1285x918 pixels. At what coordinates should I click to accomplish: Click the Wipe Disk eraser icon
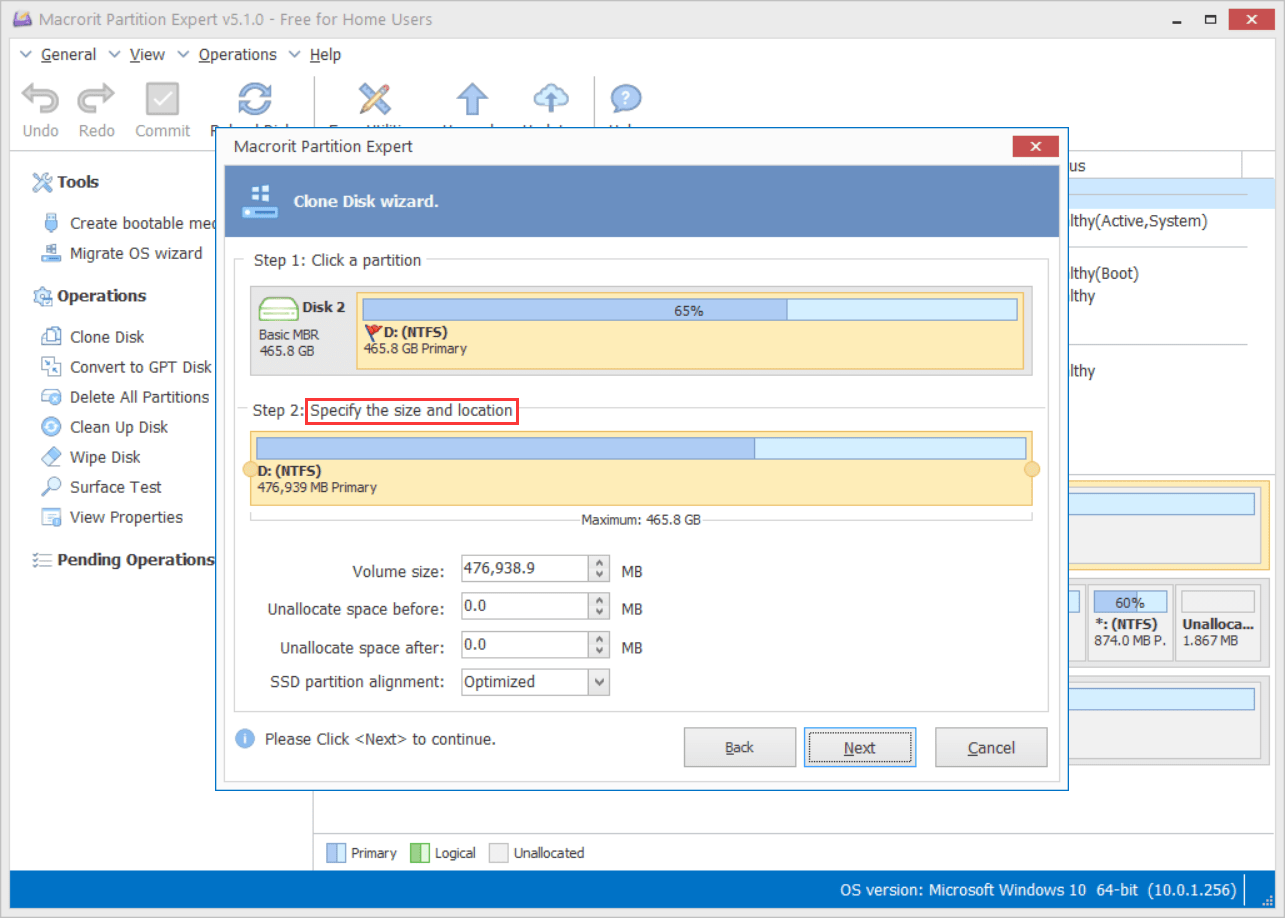pos(51,457)
